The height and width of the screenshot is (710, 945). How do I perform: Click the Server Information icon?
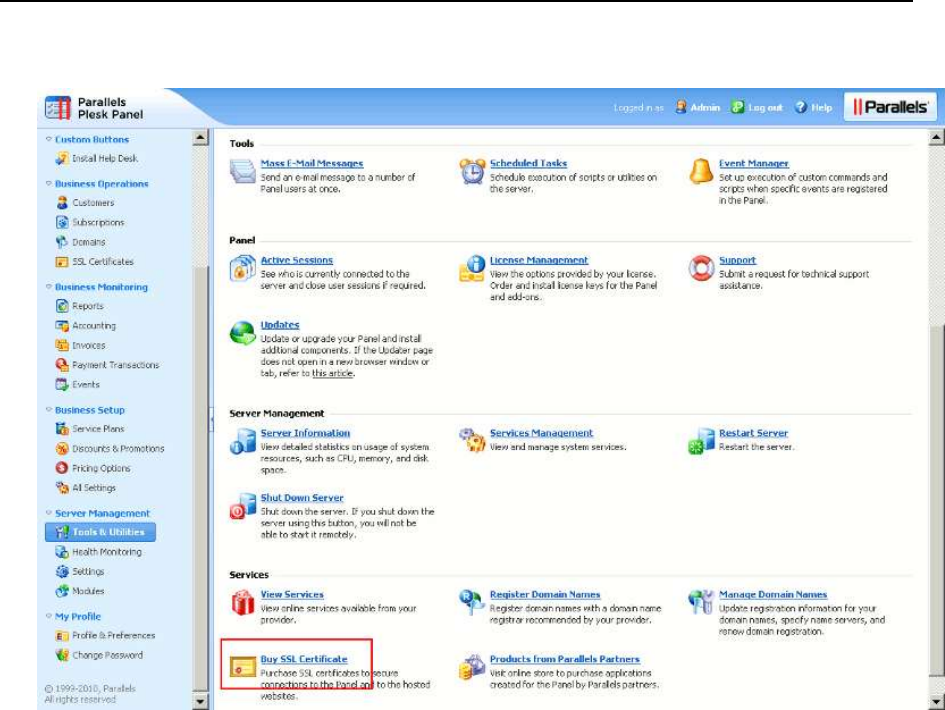(243, 441)
